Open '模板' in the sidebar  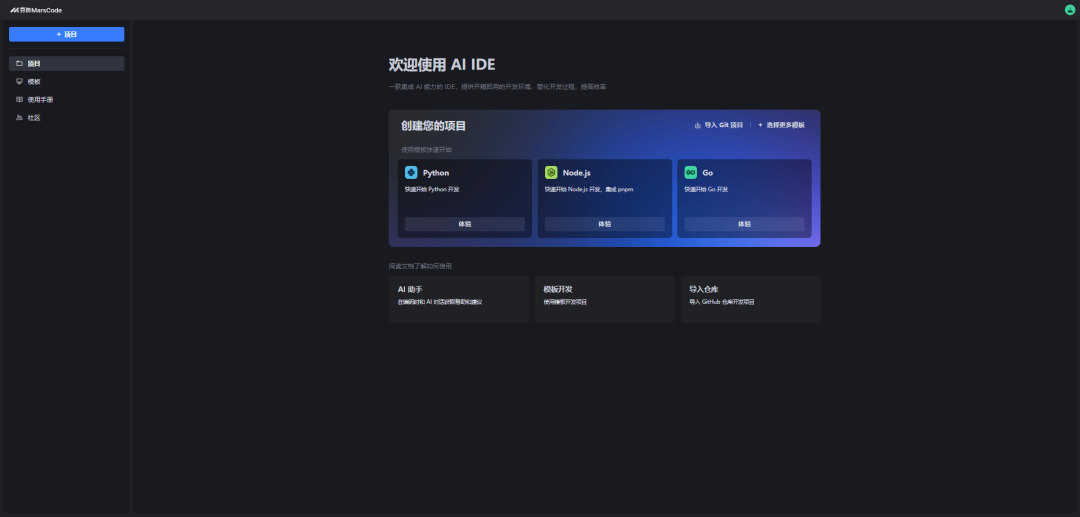(x=67, y=81)
